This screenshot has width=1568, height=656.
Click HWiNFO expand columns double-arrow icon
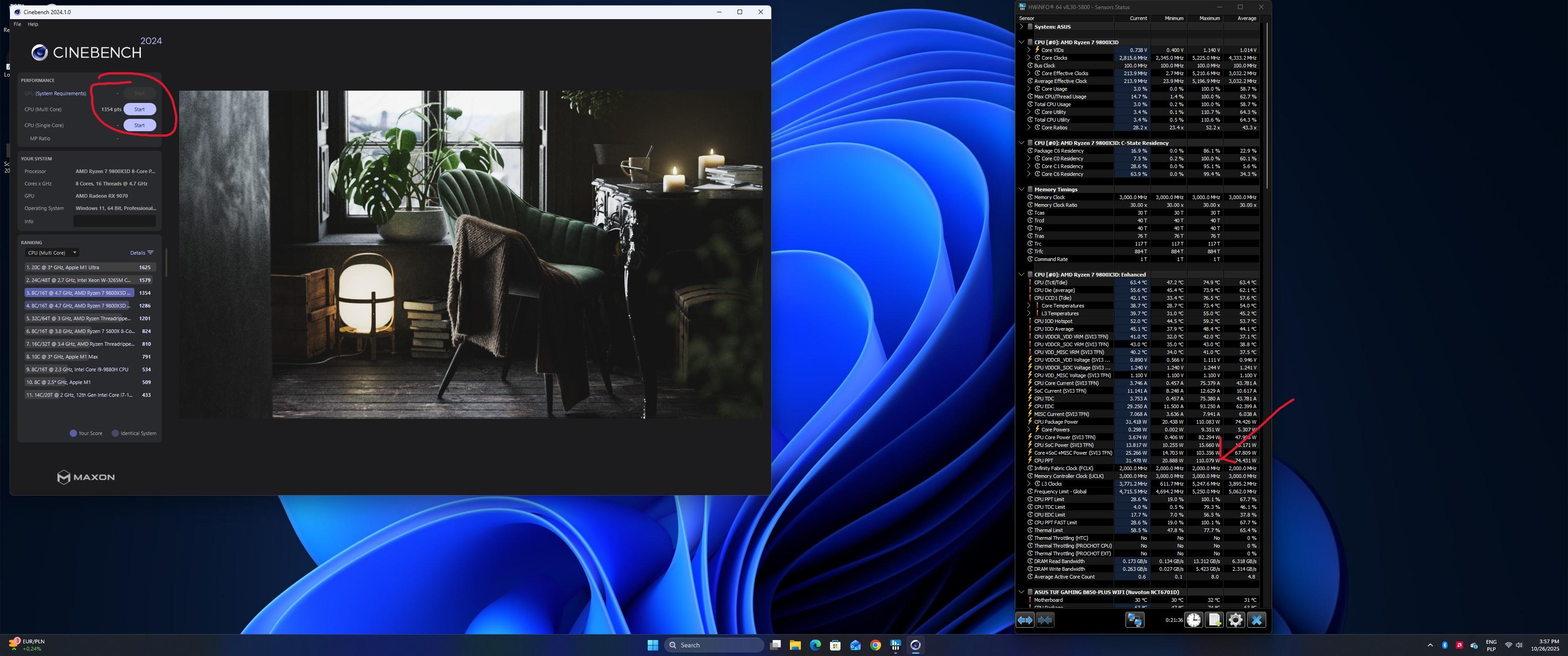1025,620
